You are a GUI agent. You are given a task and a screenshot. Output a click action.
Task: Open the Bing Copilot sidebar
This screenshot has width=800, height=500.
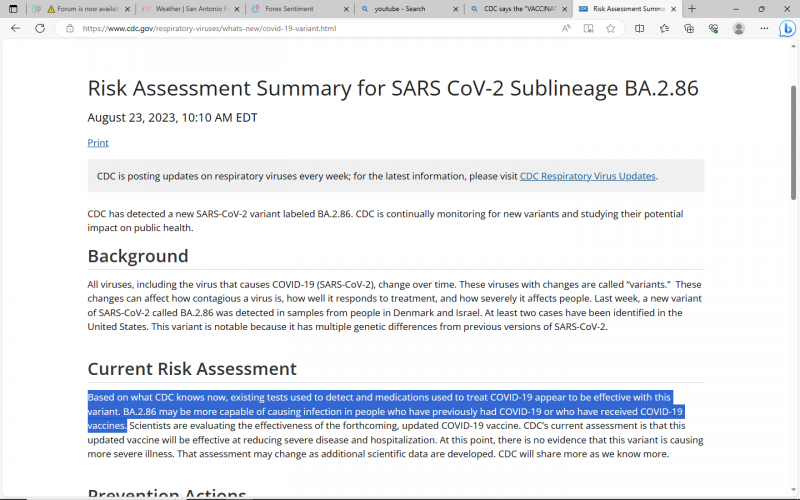(x=785, y=29)
